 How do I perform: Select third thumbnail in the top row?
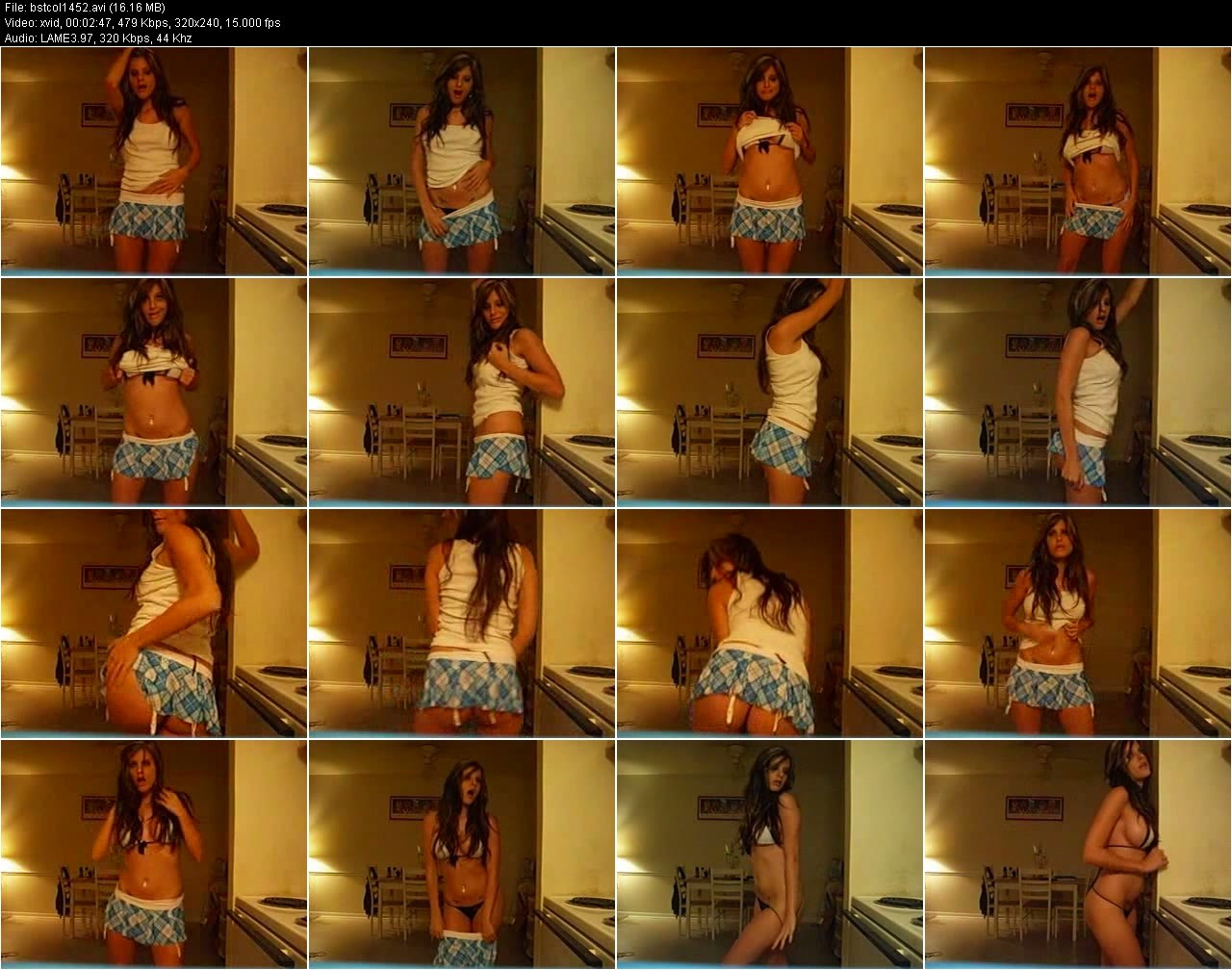click(770, 162)
